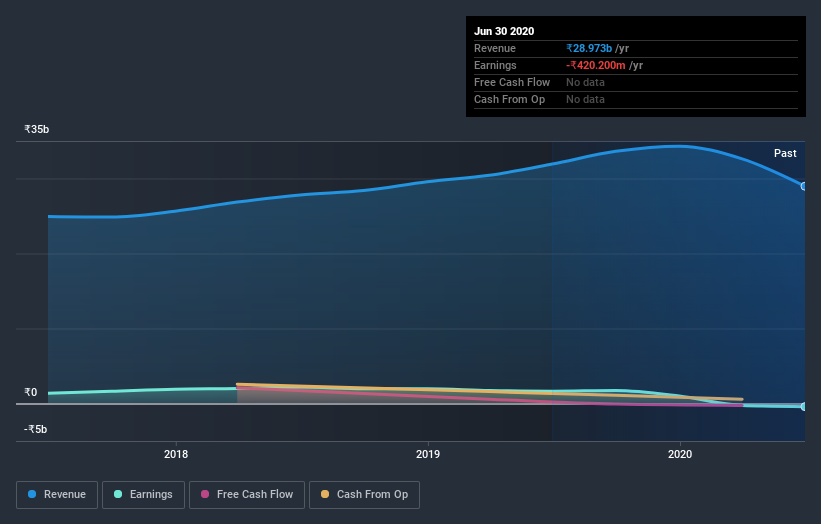
Task: Click the 'Cash From Op' tooltip row label
Action: (509, 99)
